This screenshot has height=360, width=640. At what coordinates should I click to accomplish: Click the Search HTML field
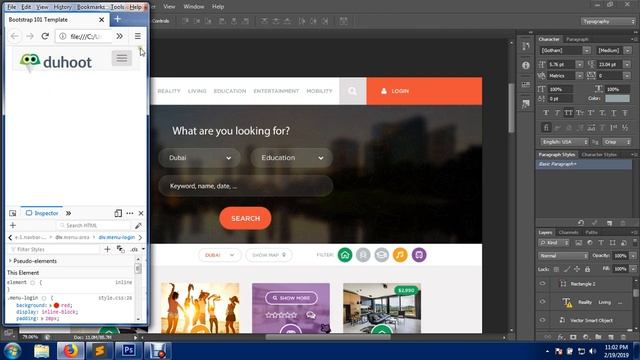[x=94, y=225]
